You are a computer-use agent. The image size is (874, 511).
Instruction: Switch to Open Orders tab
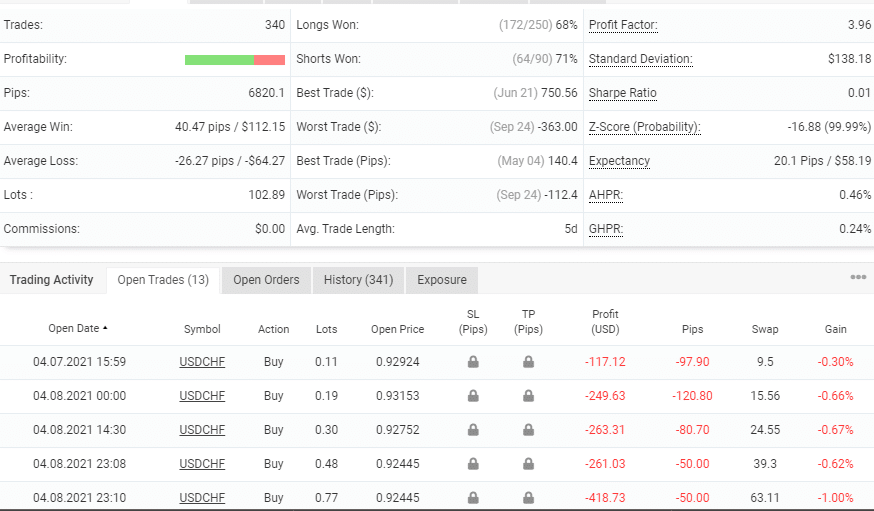pos(266,280)
